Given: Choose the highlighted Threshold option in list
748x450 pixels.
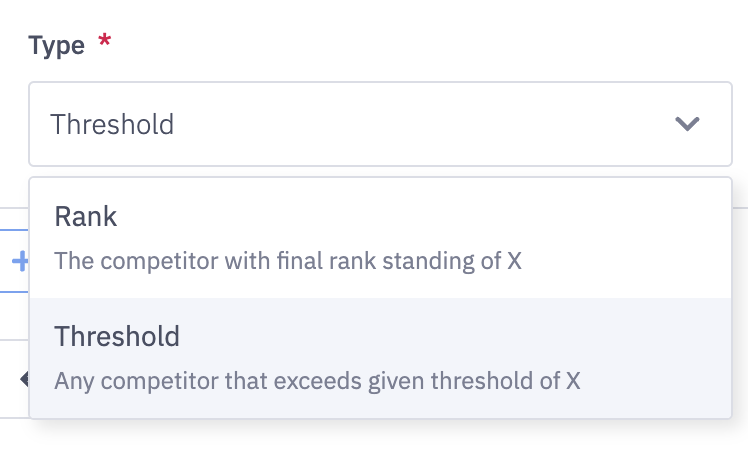Looking at the screenshot, I should (380, 357).
